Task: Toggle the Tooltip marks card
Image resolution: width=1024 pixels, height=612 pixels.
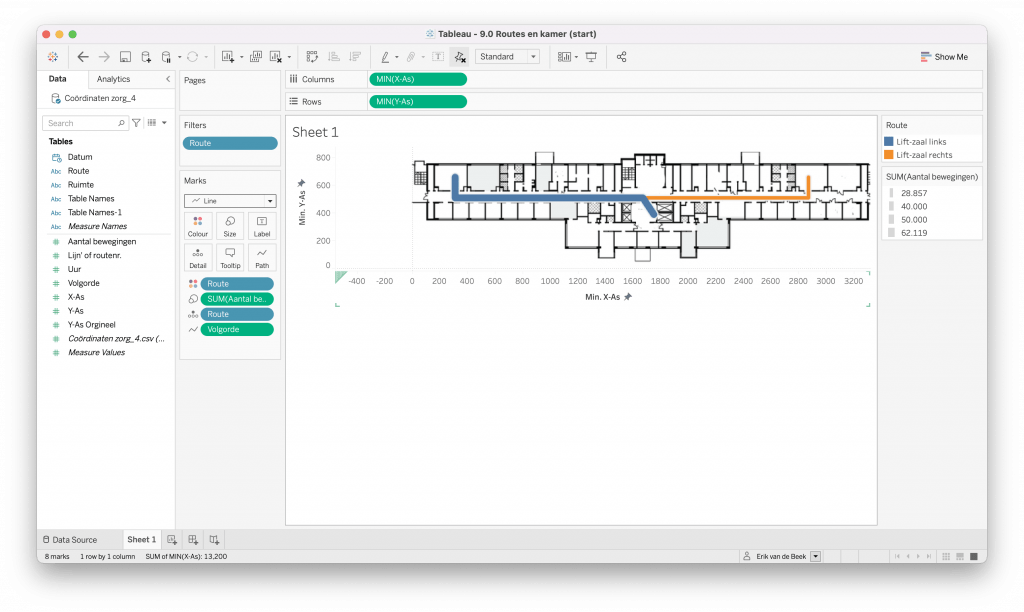Action: pos(230,257)
